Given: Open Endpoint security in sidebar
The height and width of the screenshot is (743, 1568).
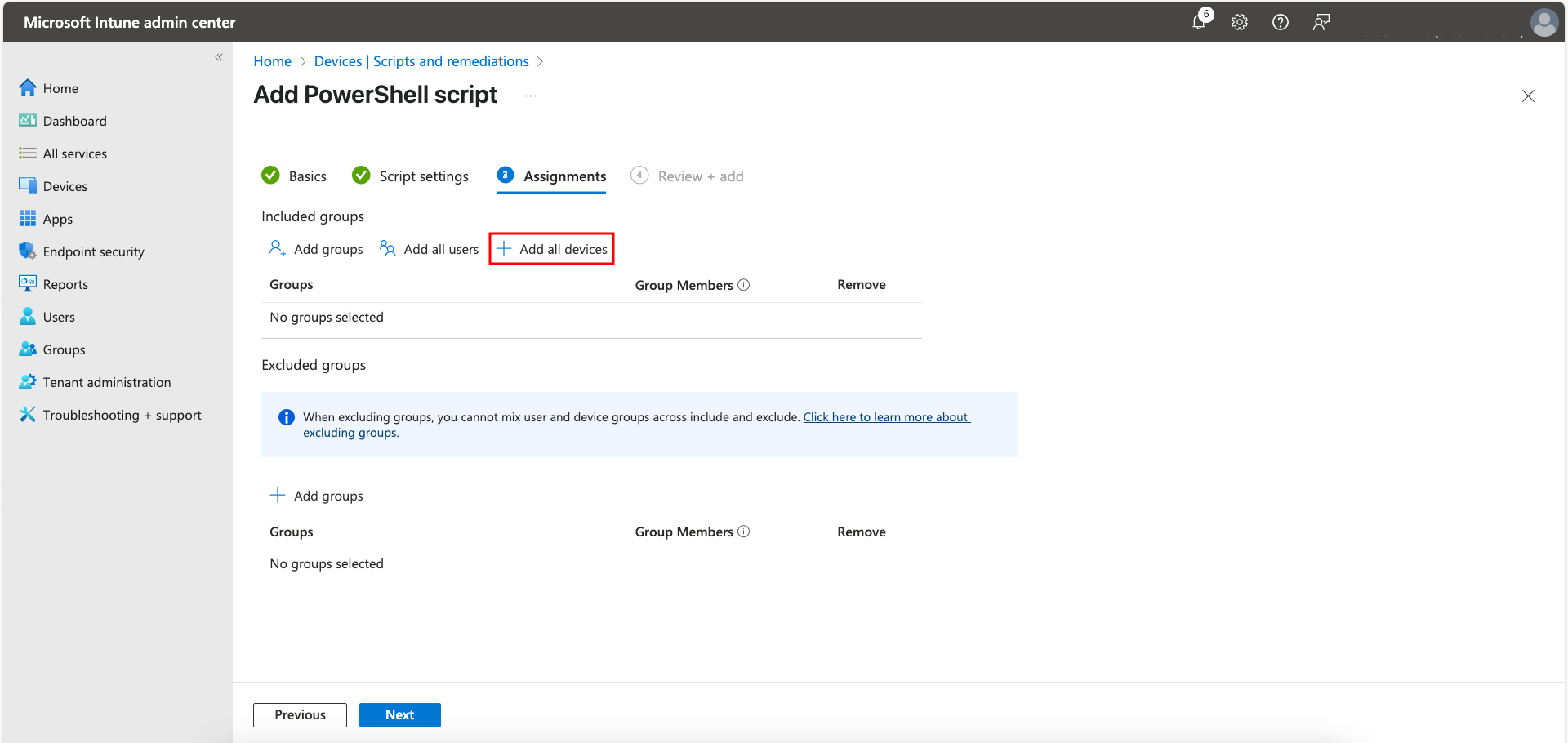Looking at the screenshot, I should [82, 251].
